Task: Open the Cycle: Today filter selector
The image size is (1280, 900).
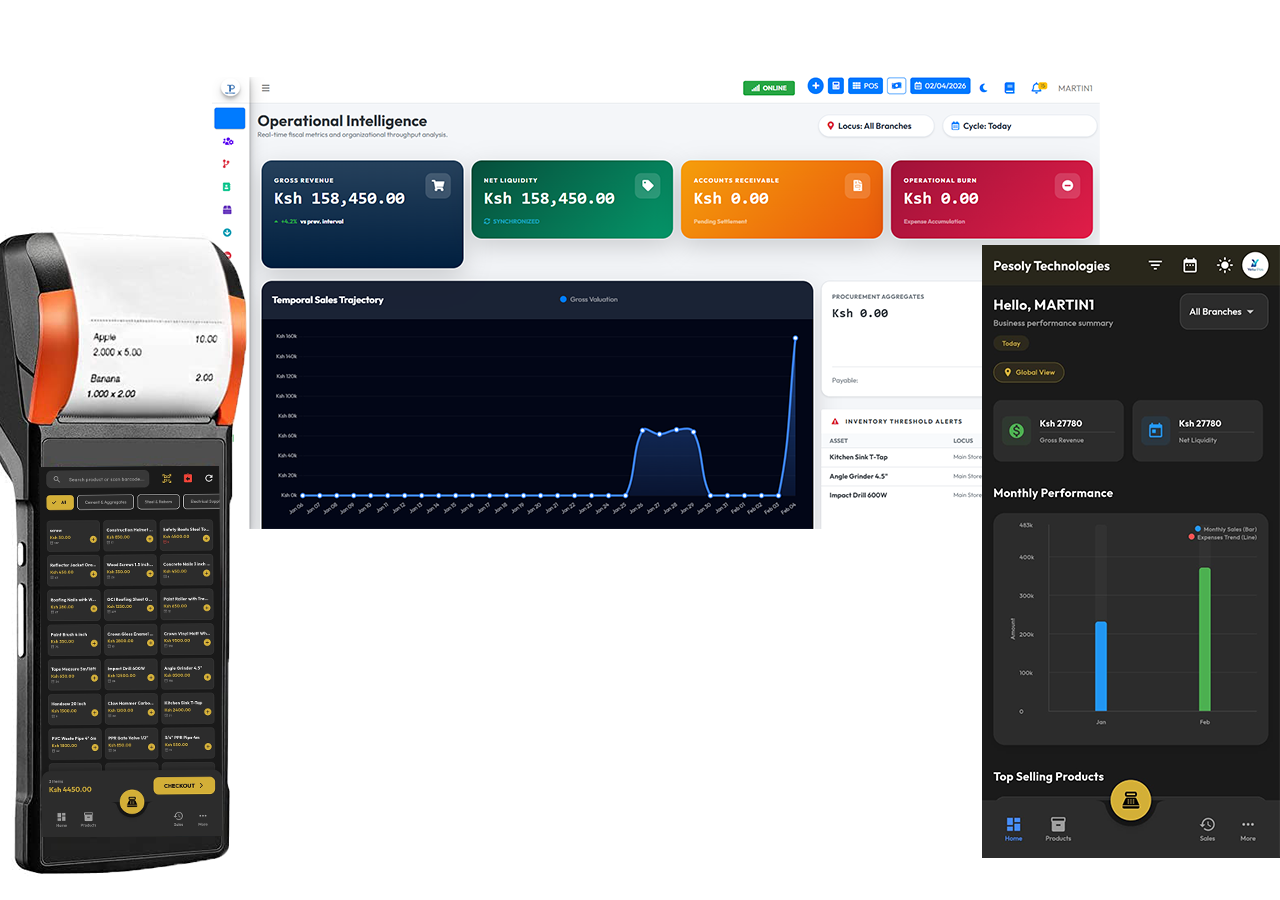Action: pos(1019,125)
